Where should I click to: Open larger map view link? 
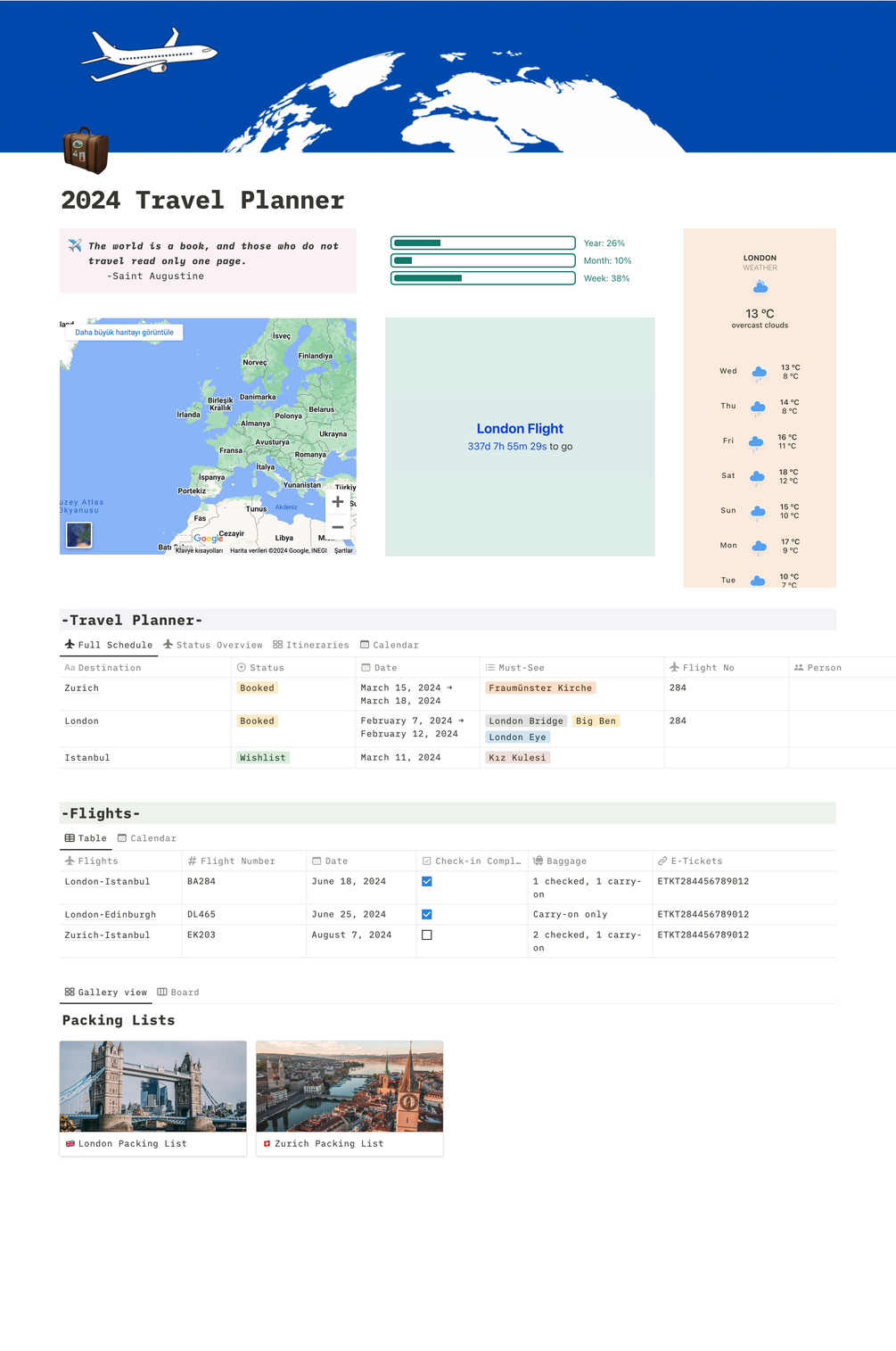coord(125,333)
